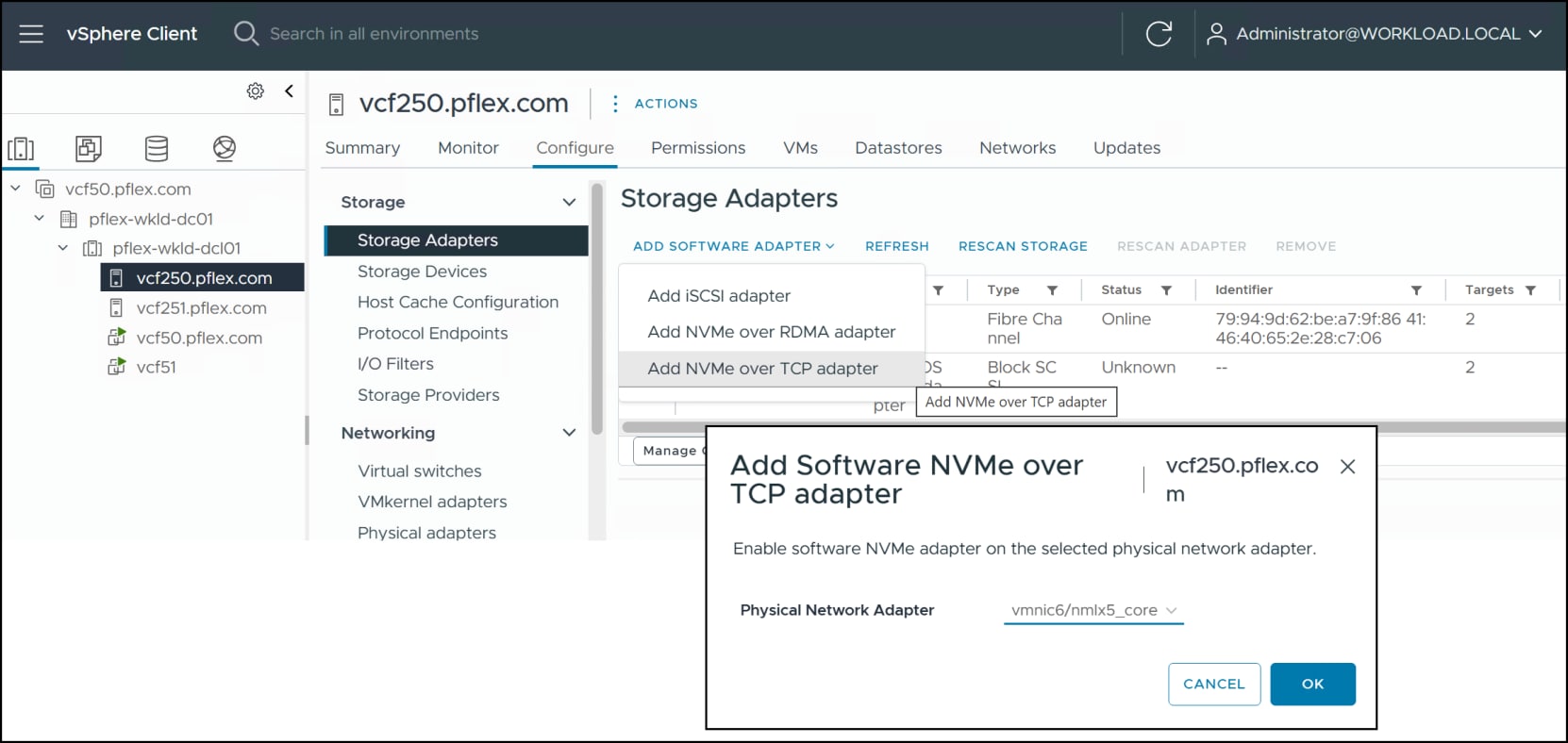Select the vcf51 virtual machine in the tree

click(156, 368)
